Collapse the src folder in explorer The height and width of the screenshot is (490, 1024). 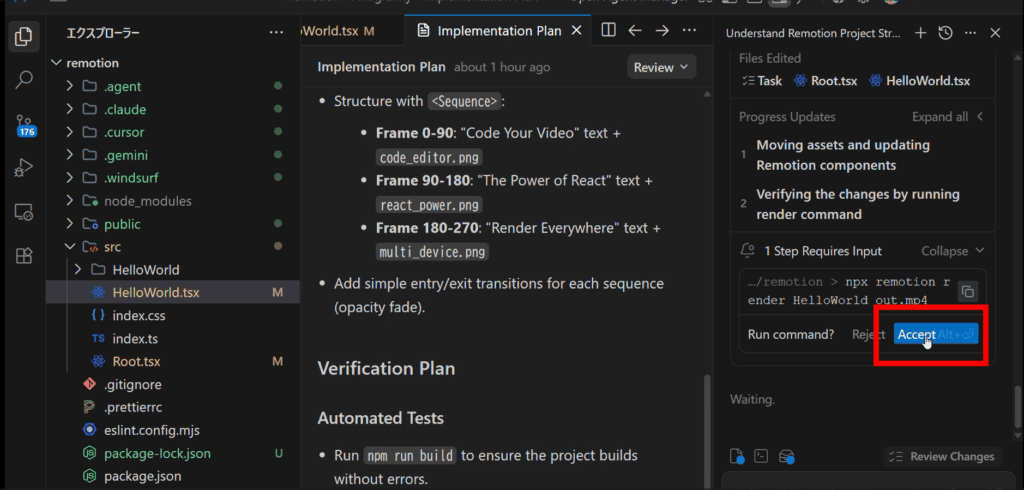coord(70,246)
